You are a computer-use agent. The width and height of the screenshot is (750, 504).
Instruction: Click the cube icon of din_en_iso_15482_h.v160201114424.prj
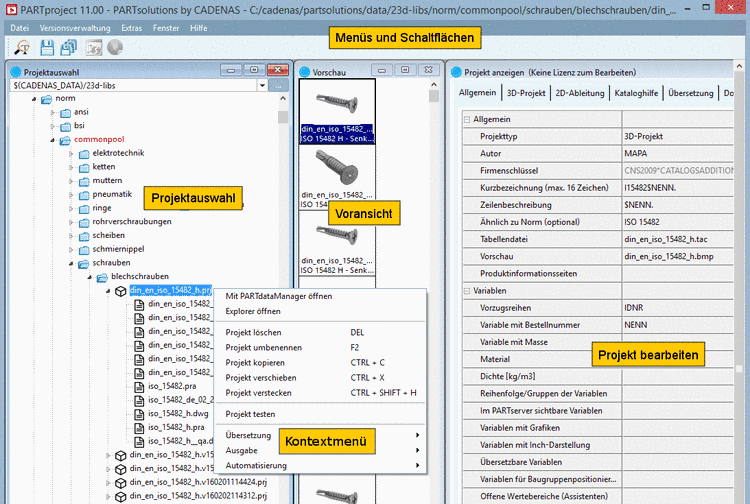click(121, 483)
